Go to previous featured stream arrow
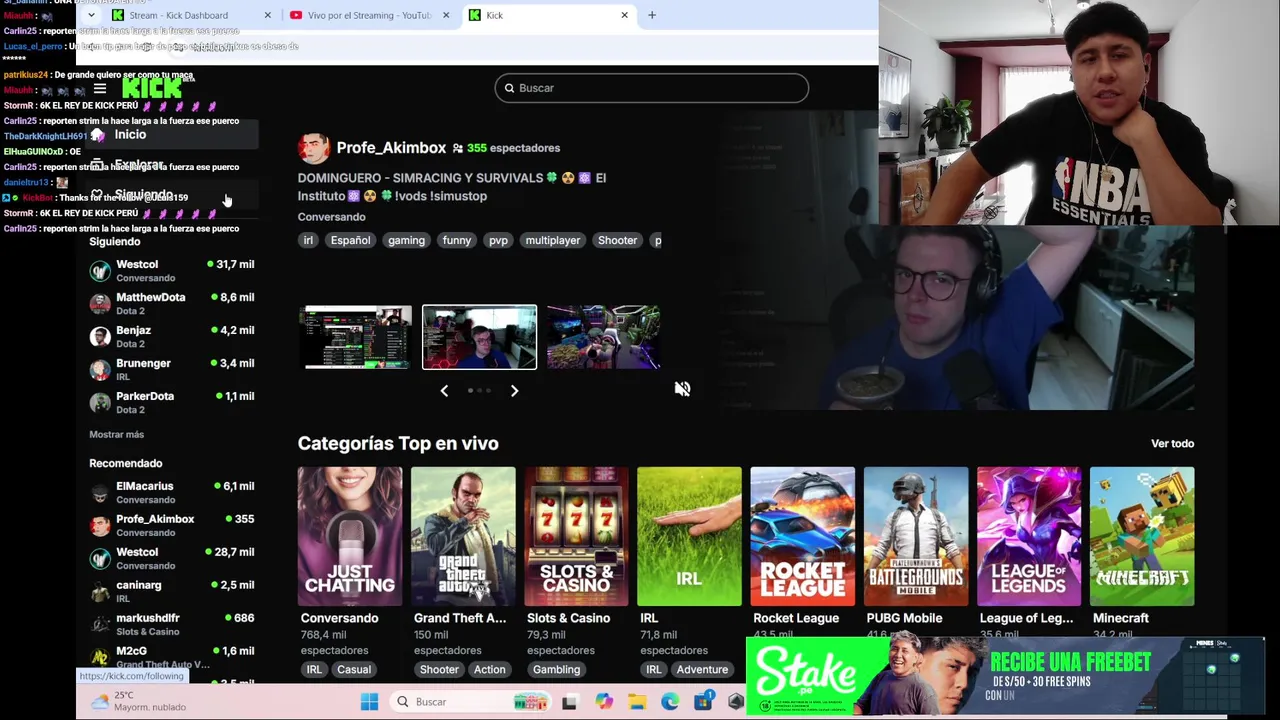1280x720 pixels. [444, 391]
